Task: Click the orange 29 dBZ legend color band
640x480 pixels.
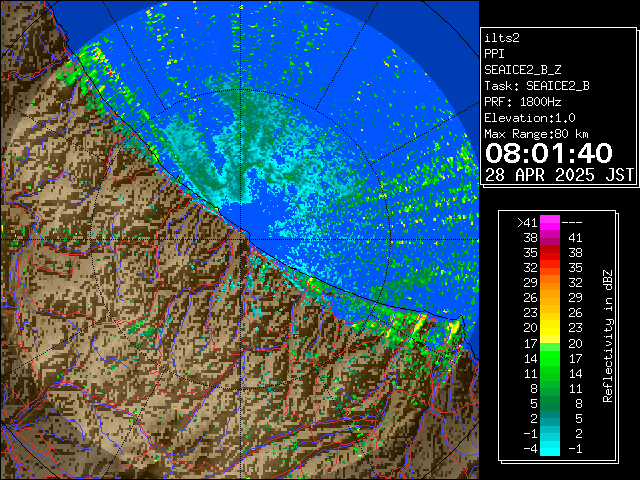Action: pos(550,283)
